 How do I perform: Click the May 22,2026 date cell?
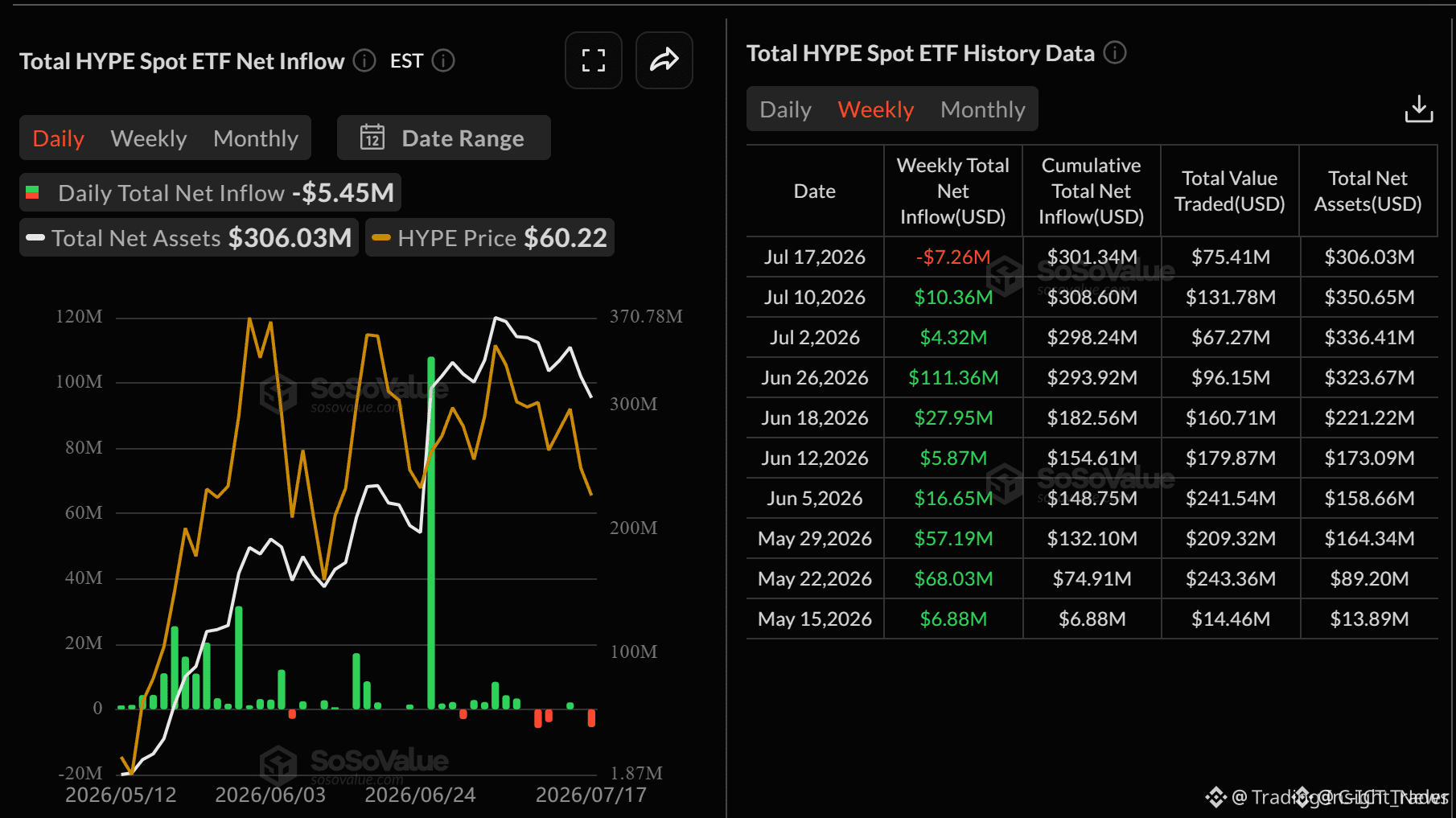pyautogui.click(x=815, y=579)
